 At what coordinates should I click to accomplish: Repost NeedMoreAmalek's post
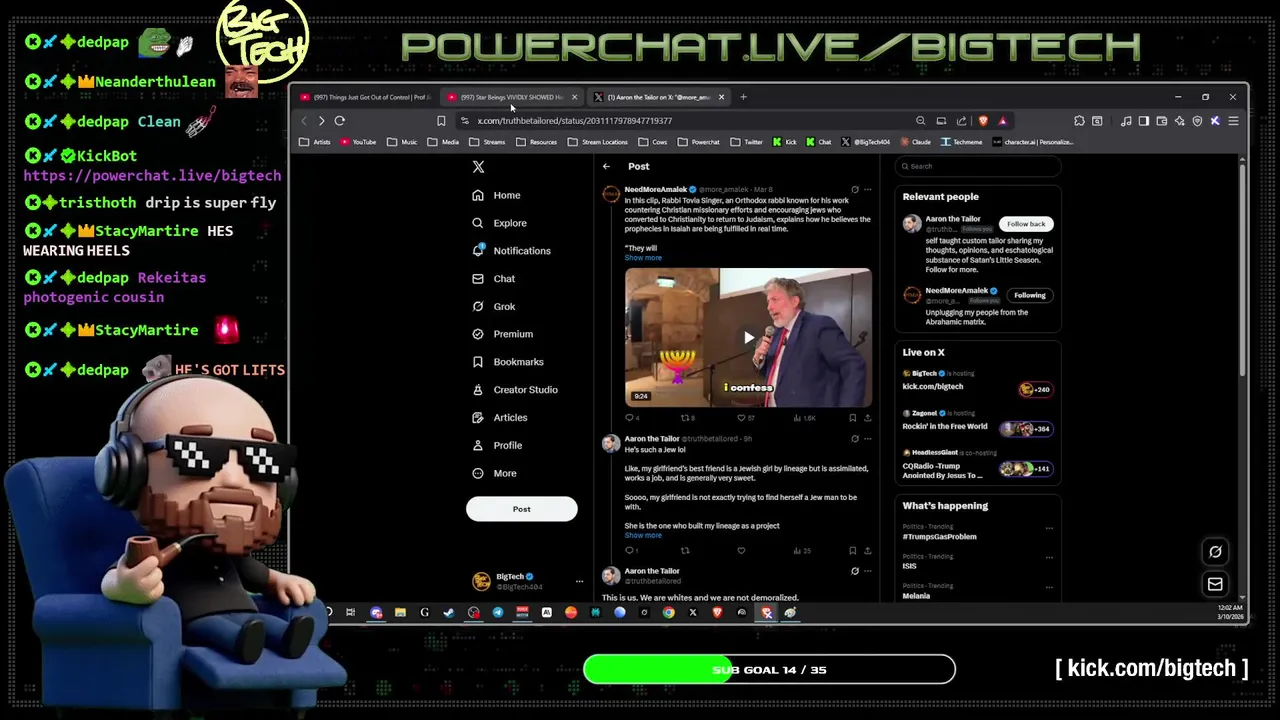[687, 418]
